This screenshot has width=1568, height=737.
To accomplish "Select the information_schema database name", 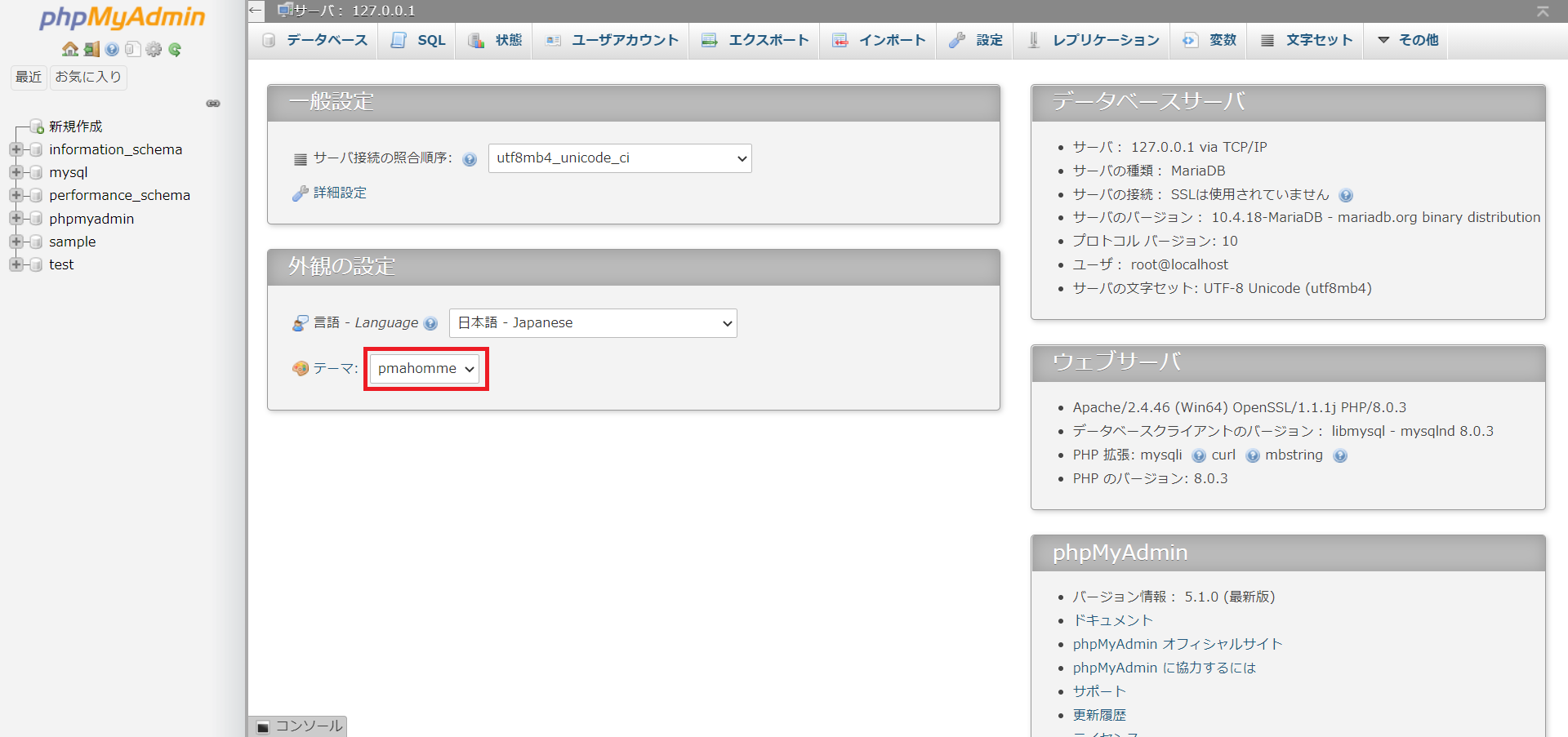I will (116, 149).
